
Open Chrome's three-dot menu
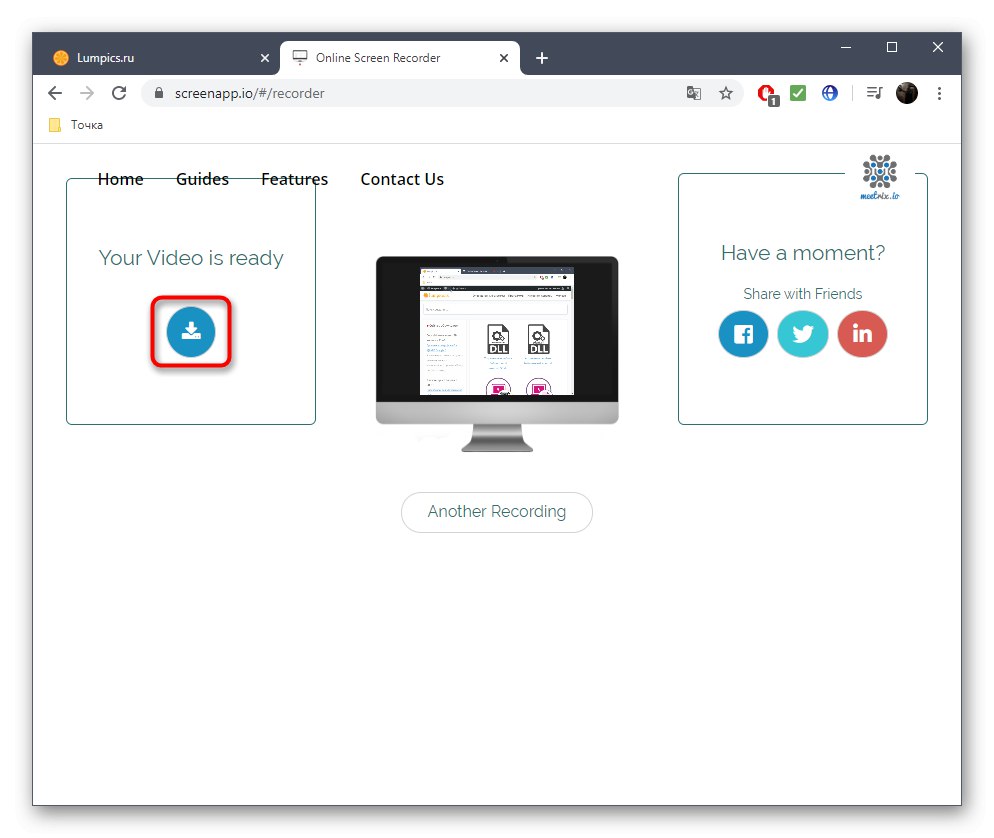(940, 92)
